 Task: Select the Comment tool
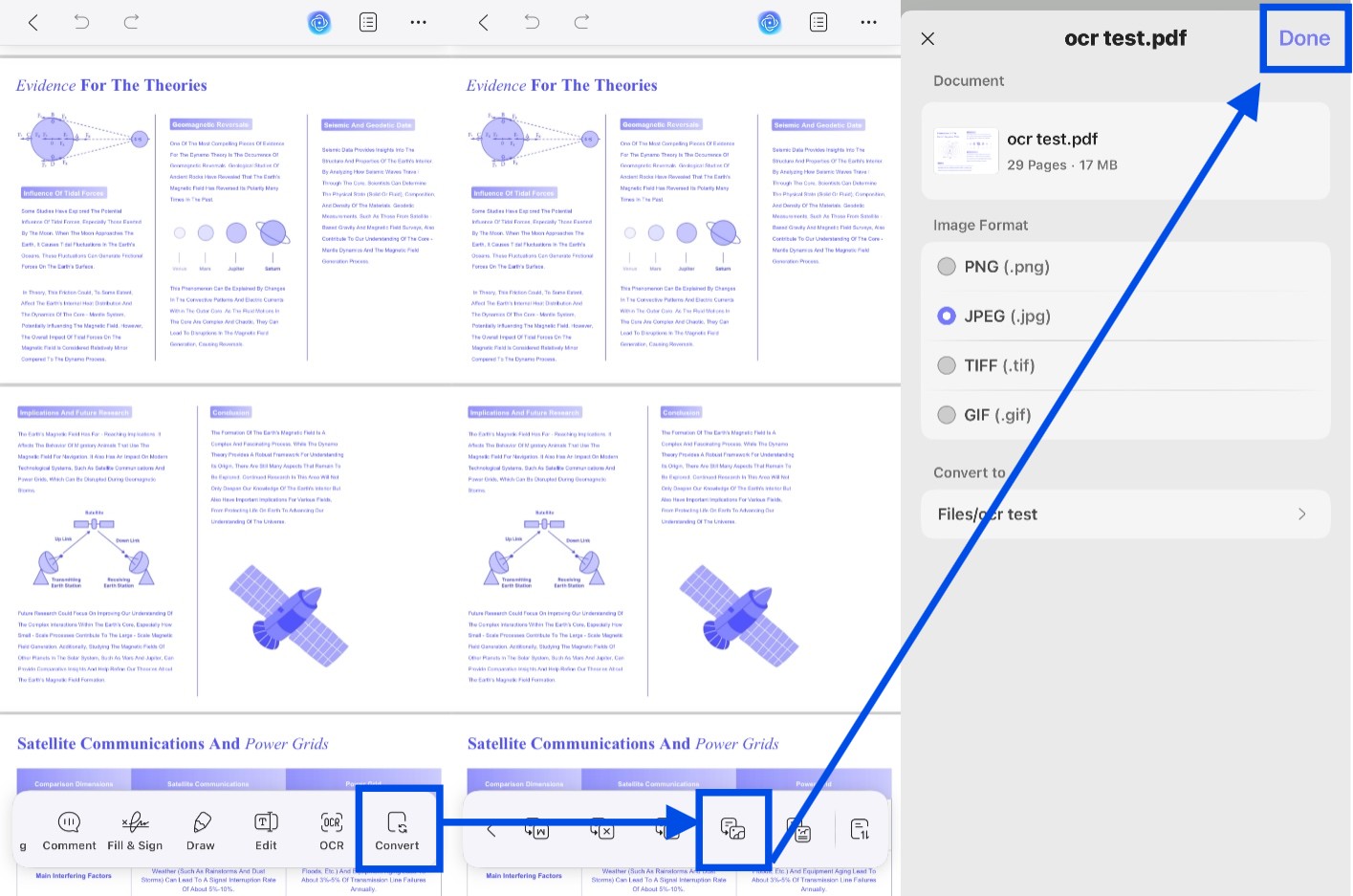pos(69,830)
